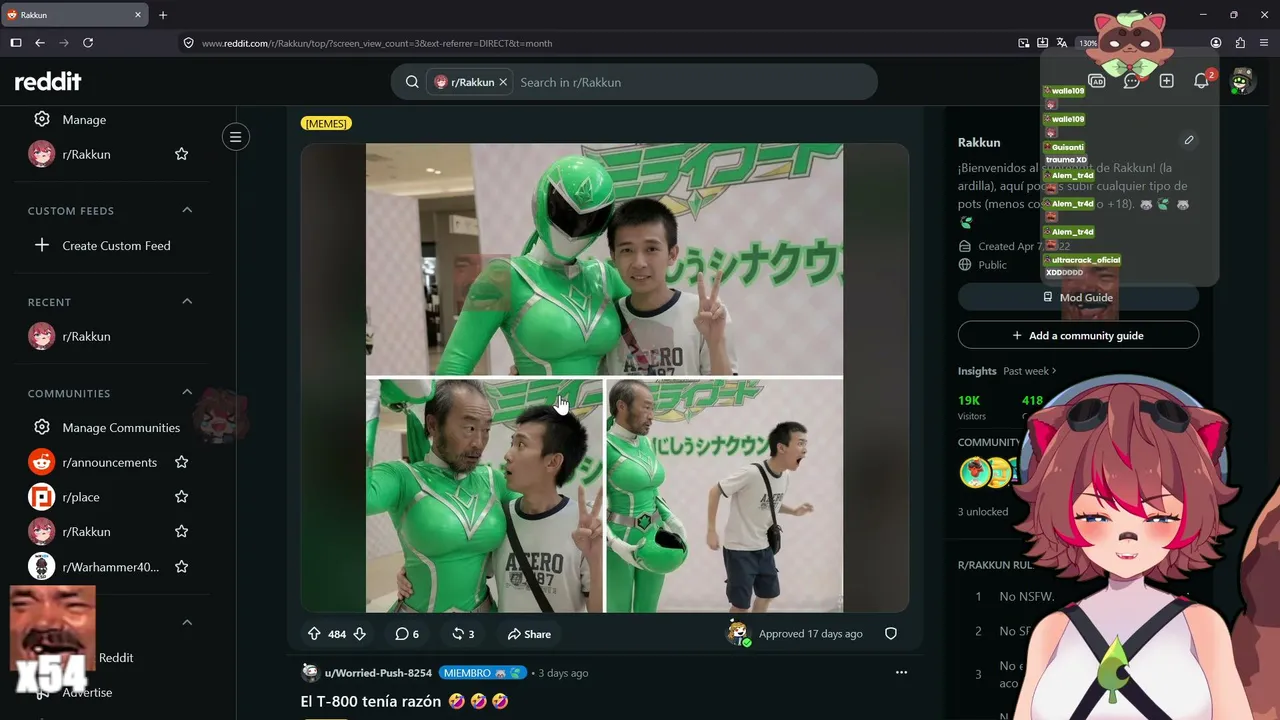This screenshot has height=720, width=1280.
Task: Open the Advertise AD icon in header
Action: (1096, 81)
